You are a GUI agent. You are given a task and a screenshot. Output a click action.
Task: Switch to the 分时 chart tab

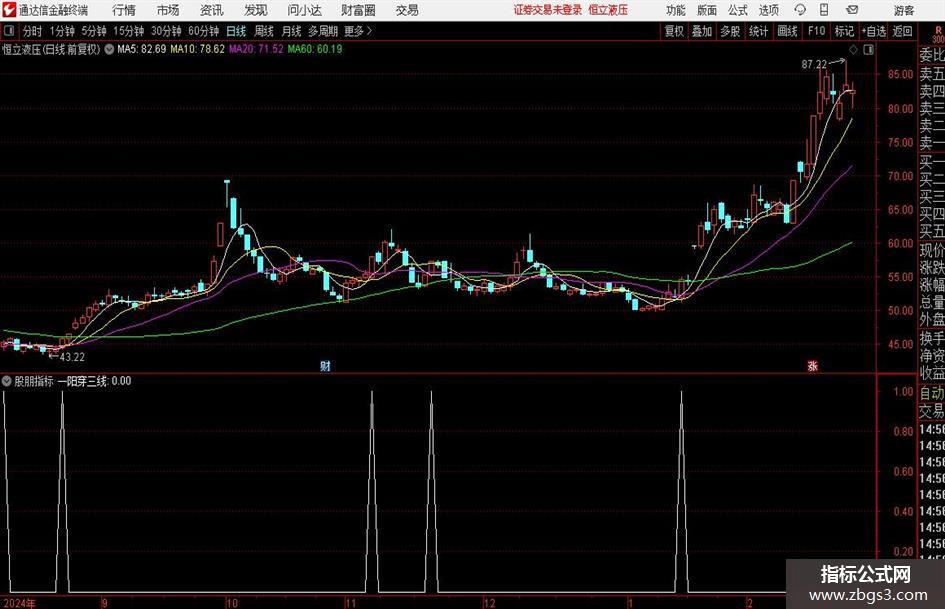(33, 31)
